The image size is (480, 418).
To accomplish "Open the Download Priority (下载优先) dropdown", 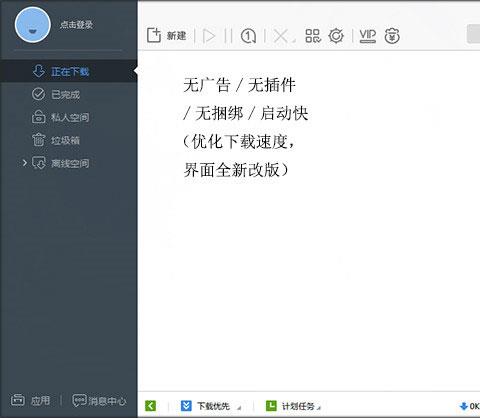I will pos(211,406).
